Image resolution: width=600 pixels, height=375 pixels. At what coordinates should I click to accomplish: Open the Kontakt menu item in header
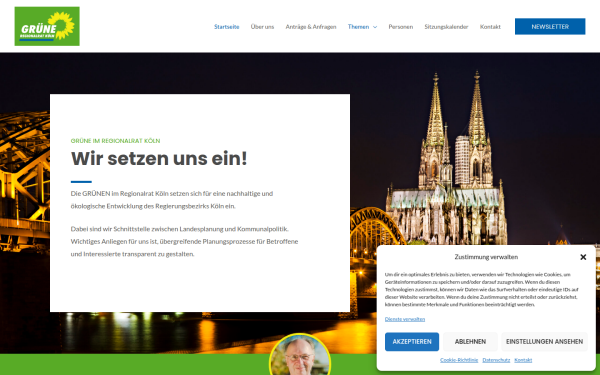pos(490,27)
